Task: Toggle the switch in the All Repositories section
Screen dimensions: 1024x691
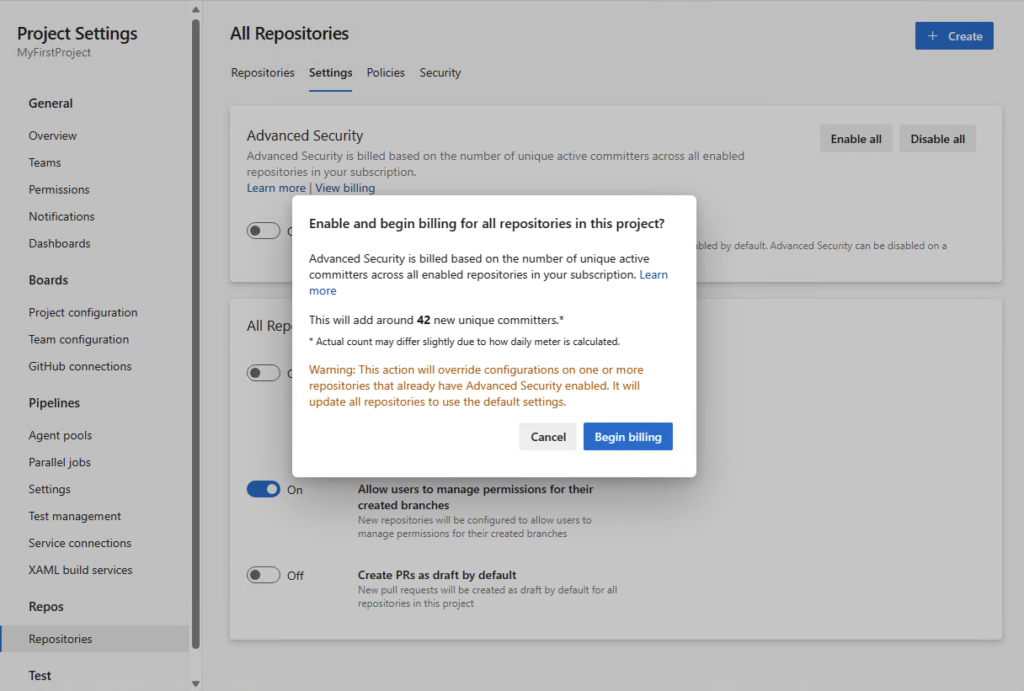Action: (262, 373)
